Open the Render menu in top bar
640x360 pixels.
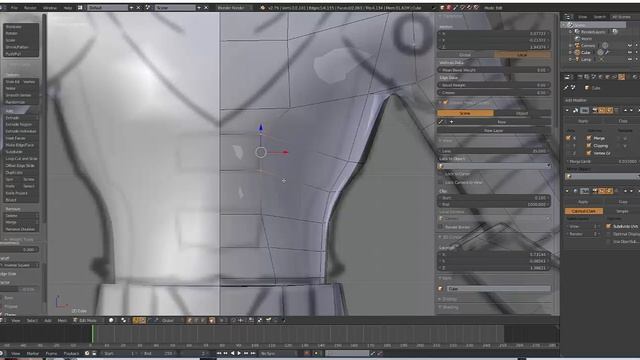pyautogui.click(x=30, y=8)
